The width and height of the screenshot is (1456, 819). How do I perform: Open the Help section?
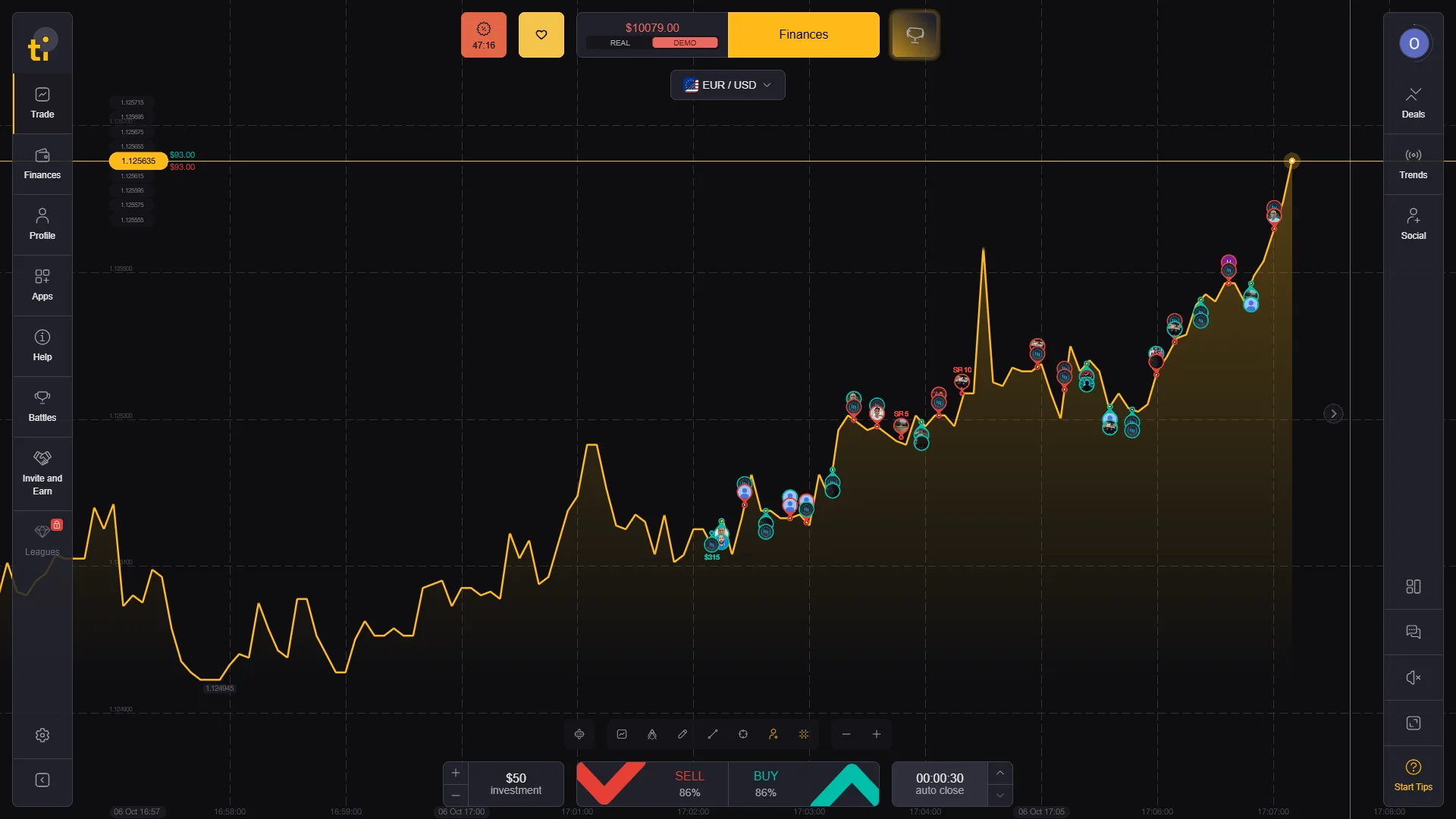pyautogui.click(x=42, y=346)
